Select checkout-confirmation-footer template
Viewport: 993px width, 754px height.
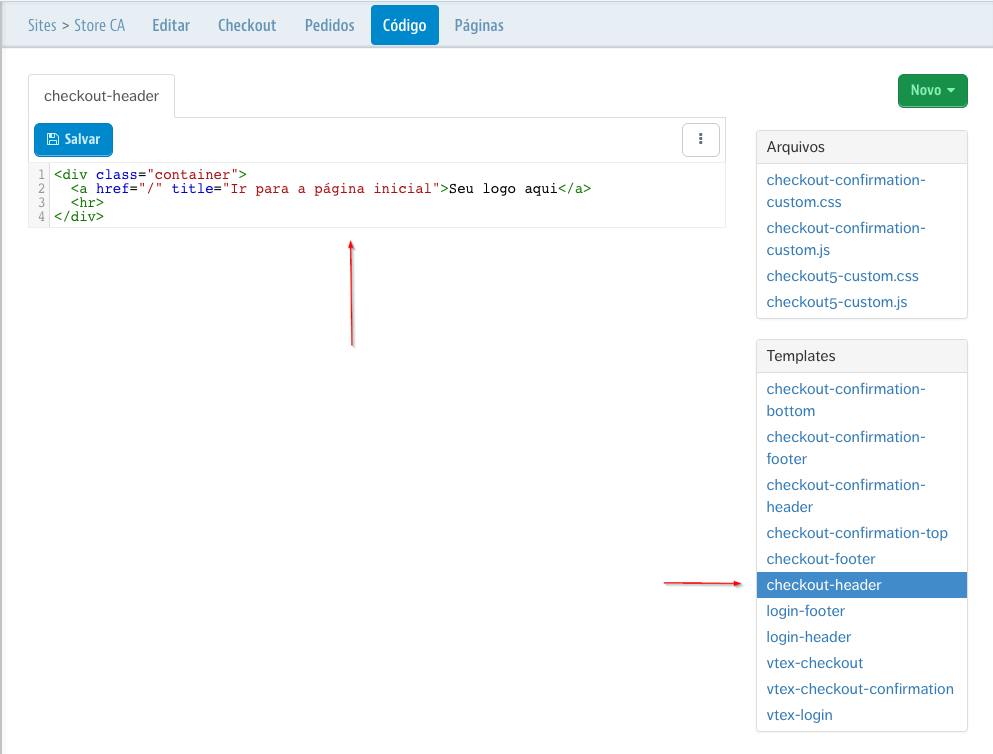click(x=845, y=447)
